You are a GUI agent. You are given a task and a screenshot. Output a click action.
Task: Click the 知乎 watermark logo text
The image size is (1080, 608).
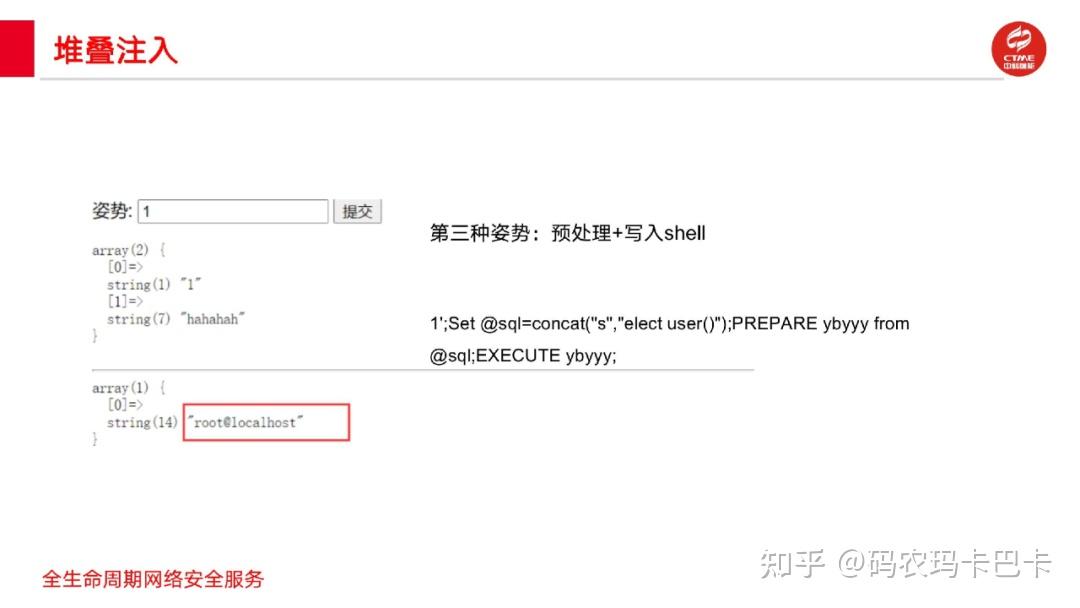coord(792,564)
